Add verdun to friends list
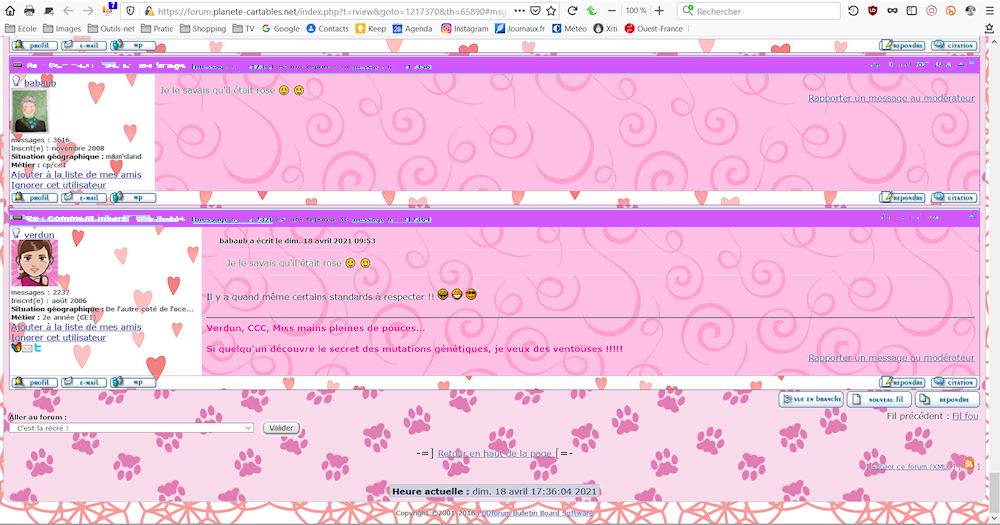This screenshot has height=525, width=1000. (x=76, y=327)
